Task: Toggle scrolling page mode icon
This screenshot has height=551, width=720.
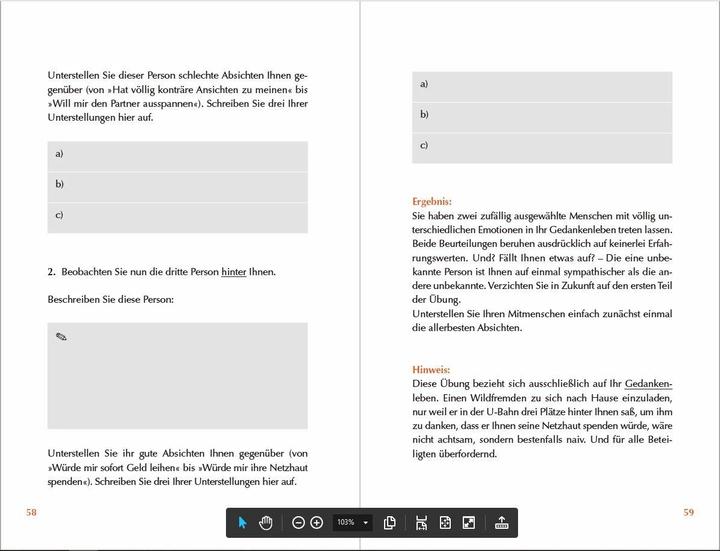Action: (x=422, y=522)
